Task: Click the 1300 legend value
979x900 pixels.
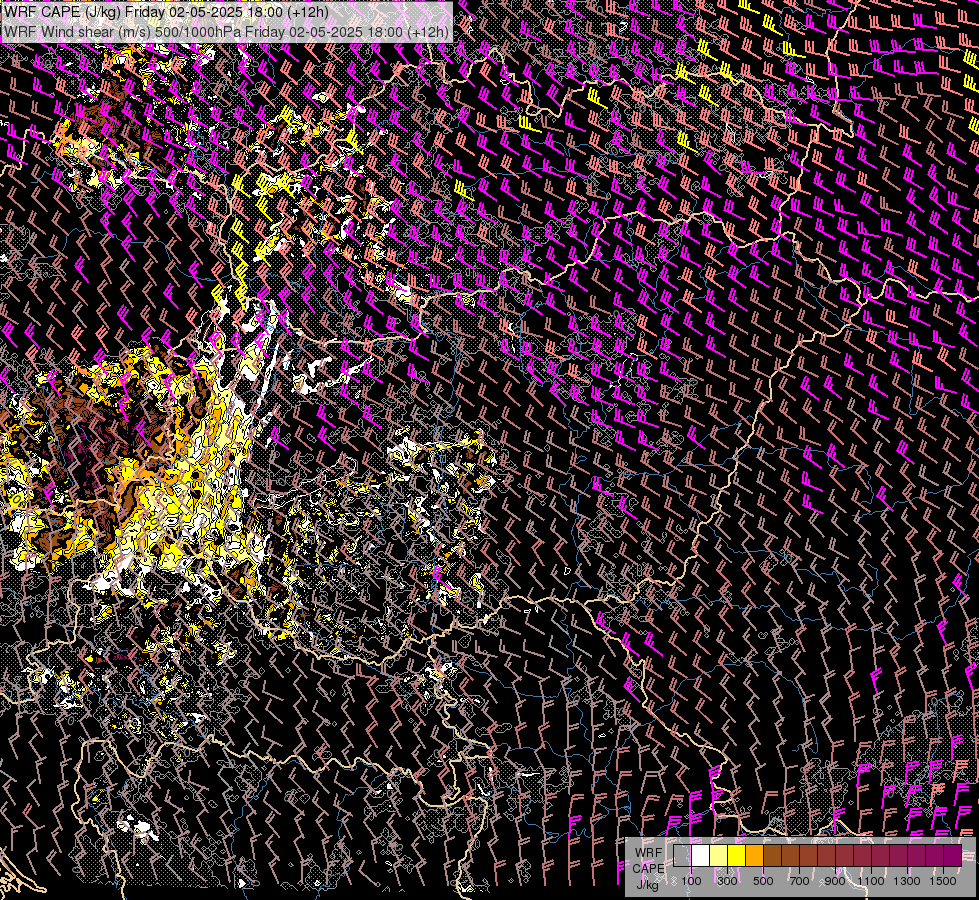Action: pyautogui.click(x=907, y=881)
